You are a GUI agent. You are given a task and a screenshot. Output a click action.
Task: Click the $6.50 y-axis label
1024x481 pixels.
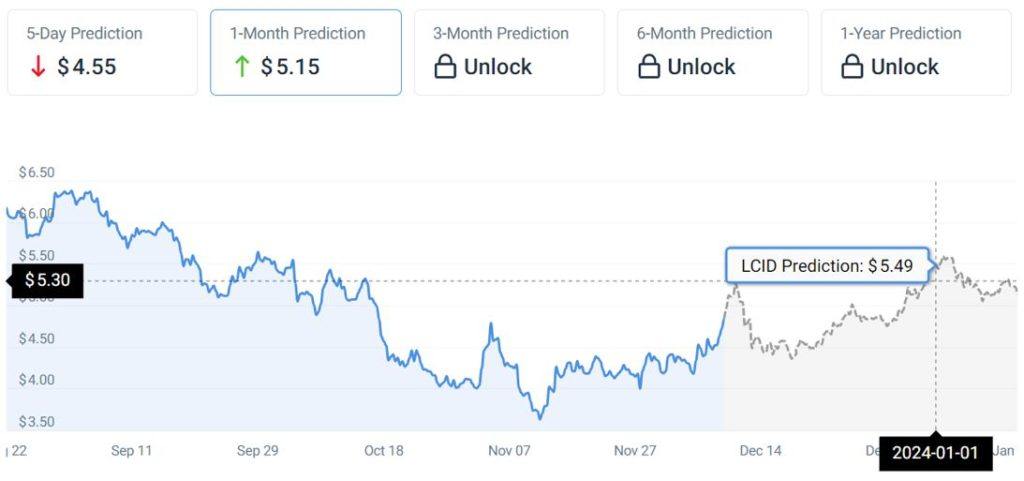point(37,173)
